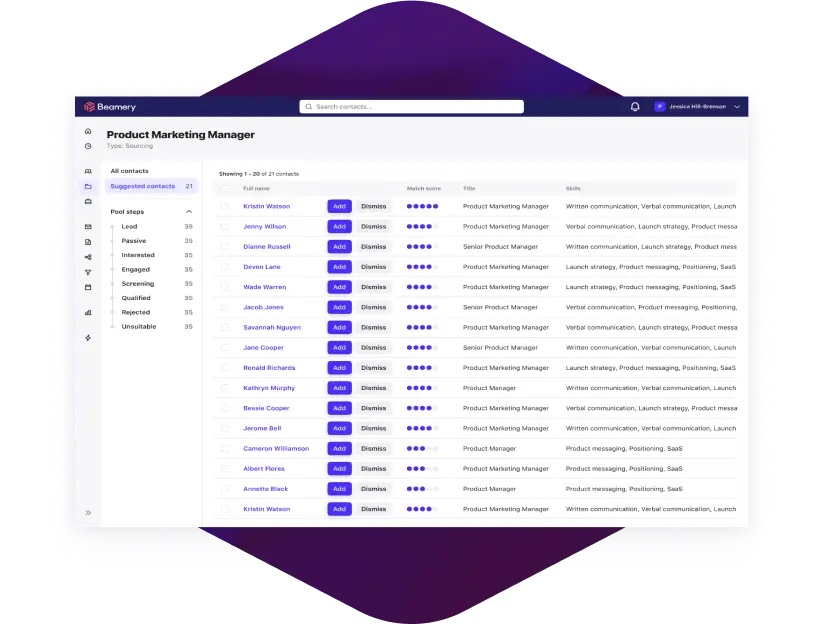Click the funnel filter icon in the sidebar
Viewport: 824px width, 624px height.
(x=88, y=272)
